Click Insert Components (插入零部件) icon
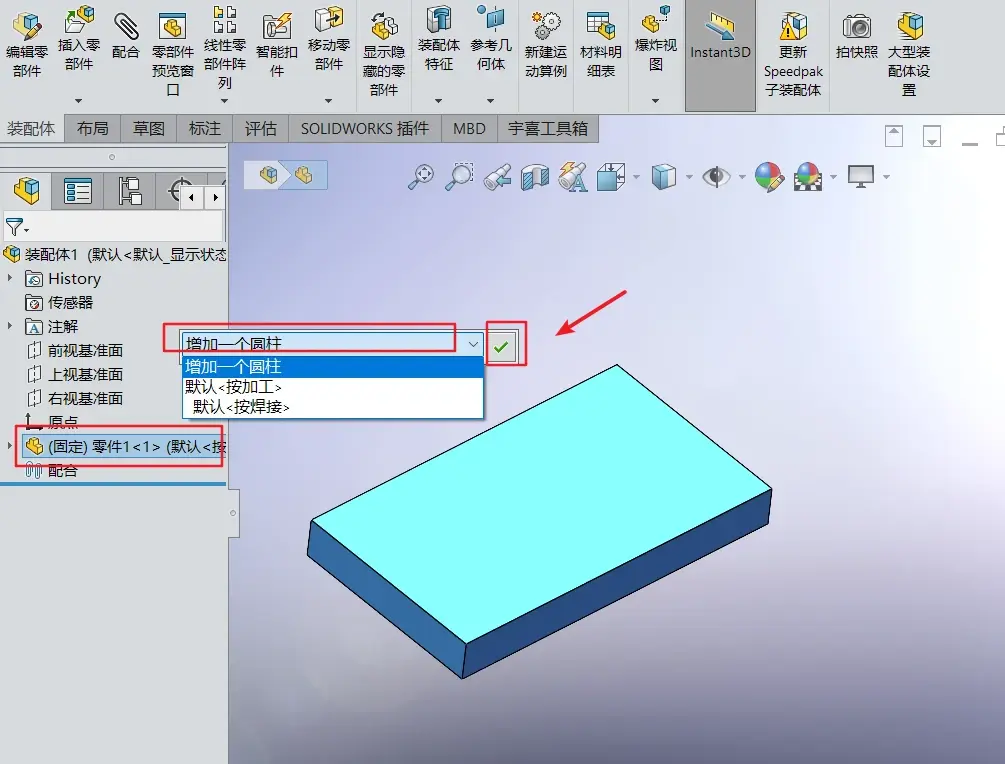 pos(79,37)
